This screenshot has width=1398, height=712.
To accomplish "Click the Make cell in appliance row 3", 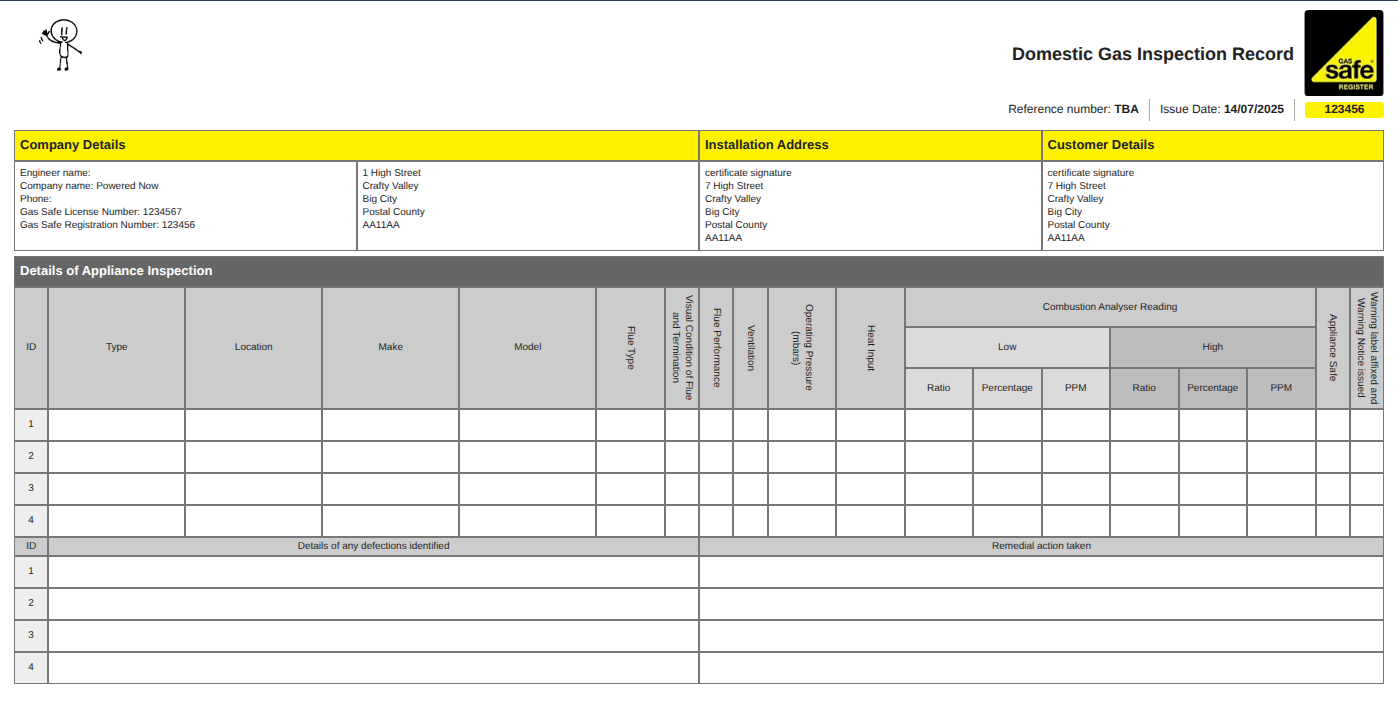I will pyautogui.click(x=391, y=489).
